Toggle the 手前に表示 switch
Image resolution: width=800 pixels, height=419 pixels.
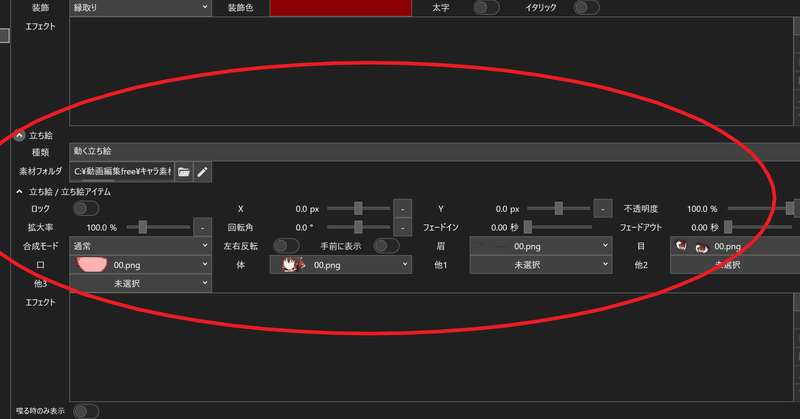(386, 246)
